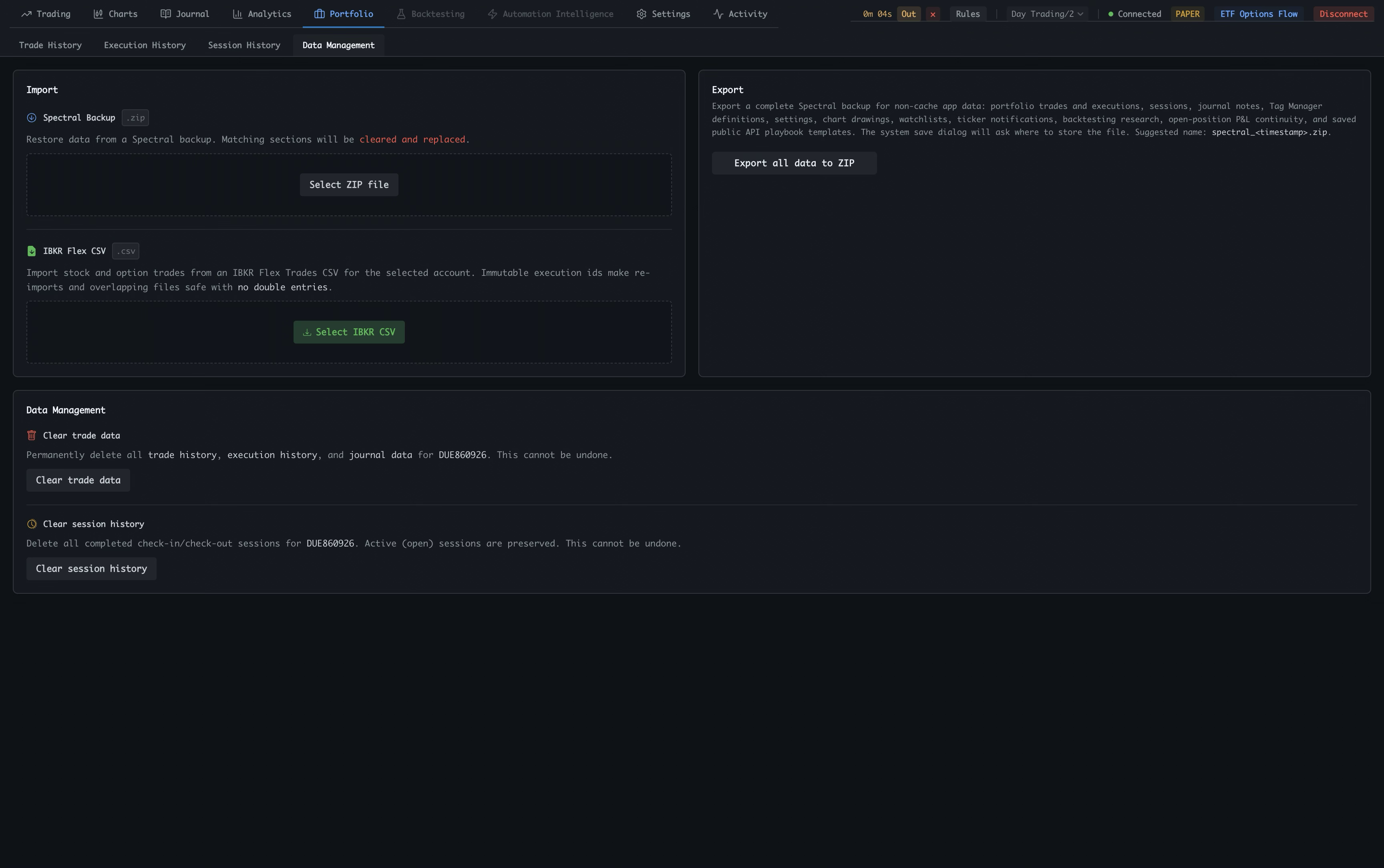Click the ETF Options Flow button
1384x868 pixels.
1258,14
